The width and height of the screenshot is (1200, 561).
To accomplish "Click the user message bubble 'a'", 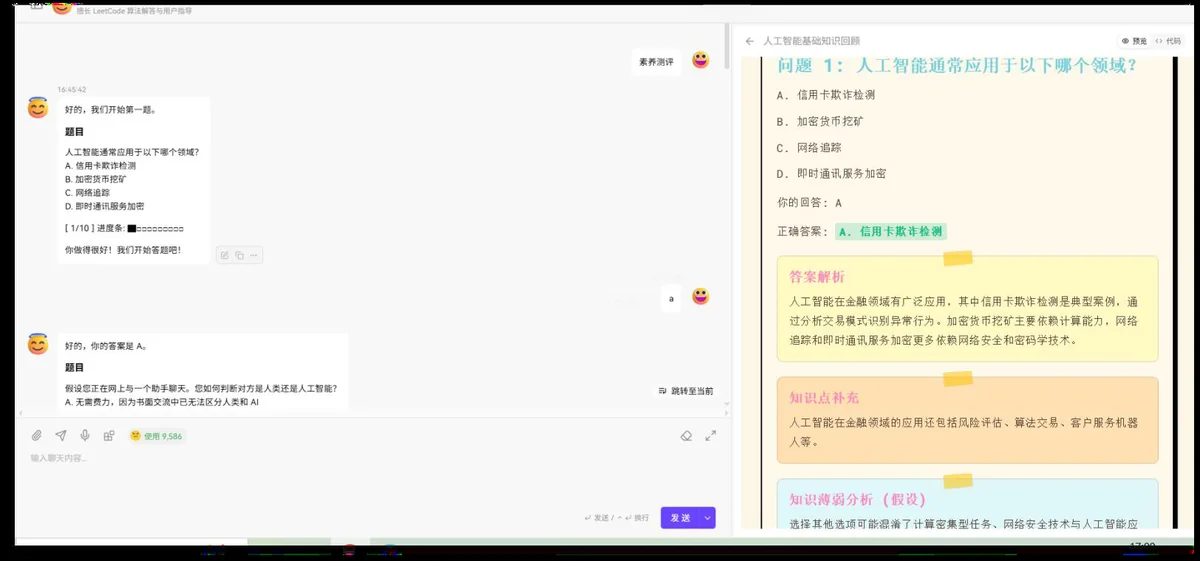I will pos(671,298).
